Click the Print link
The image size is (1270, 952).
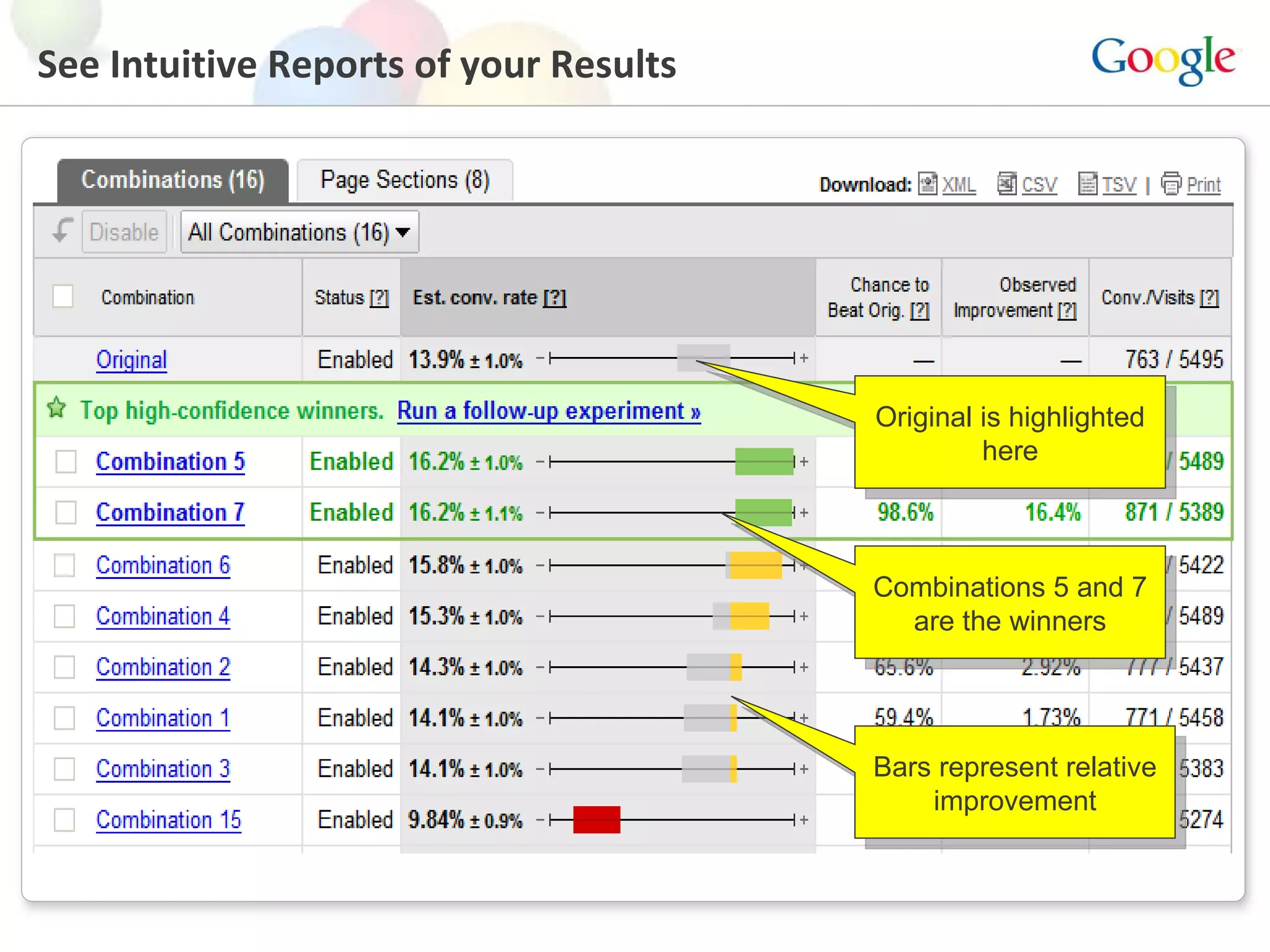[1204, 185]
